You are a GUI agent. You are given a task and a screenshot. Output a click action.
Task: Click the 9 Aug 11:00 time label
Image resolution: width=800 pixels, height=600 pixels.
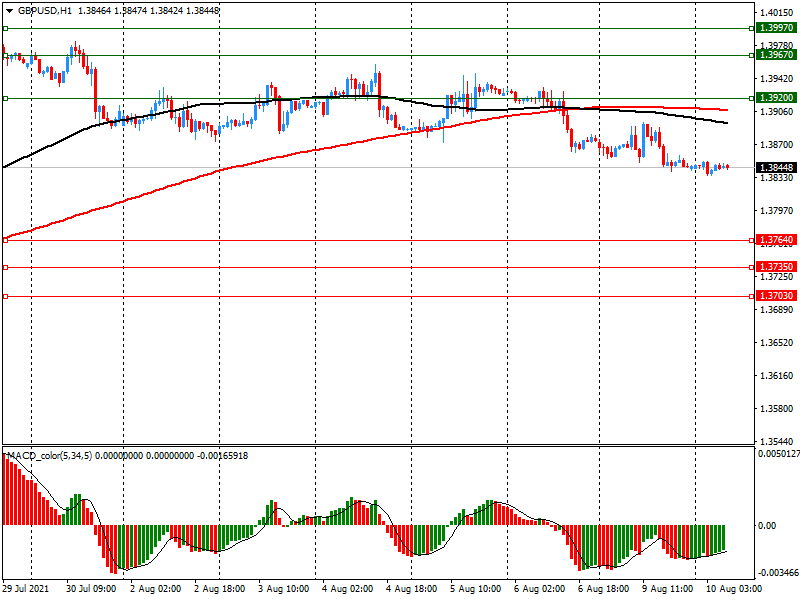point(667,589)
